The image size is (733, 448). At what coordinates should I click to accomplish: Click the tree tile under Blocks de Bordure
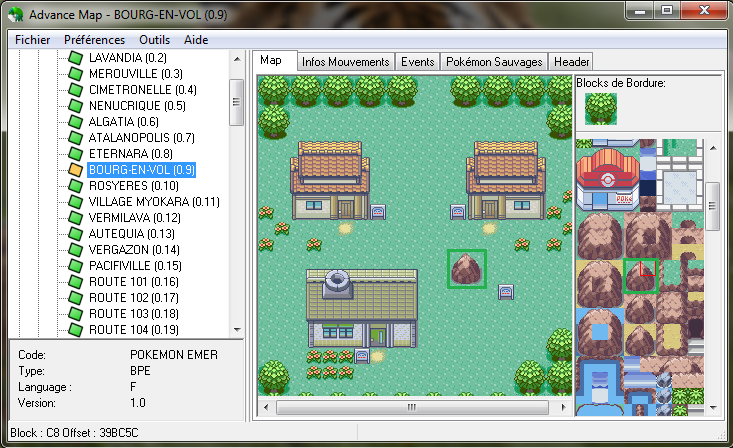(601, 109)
